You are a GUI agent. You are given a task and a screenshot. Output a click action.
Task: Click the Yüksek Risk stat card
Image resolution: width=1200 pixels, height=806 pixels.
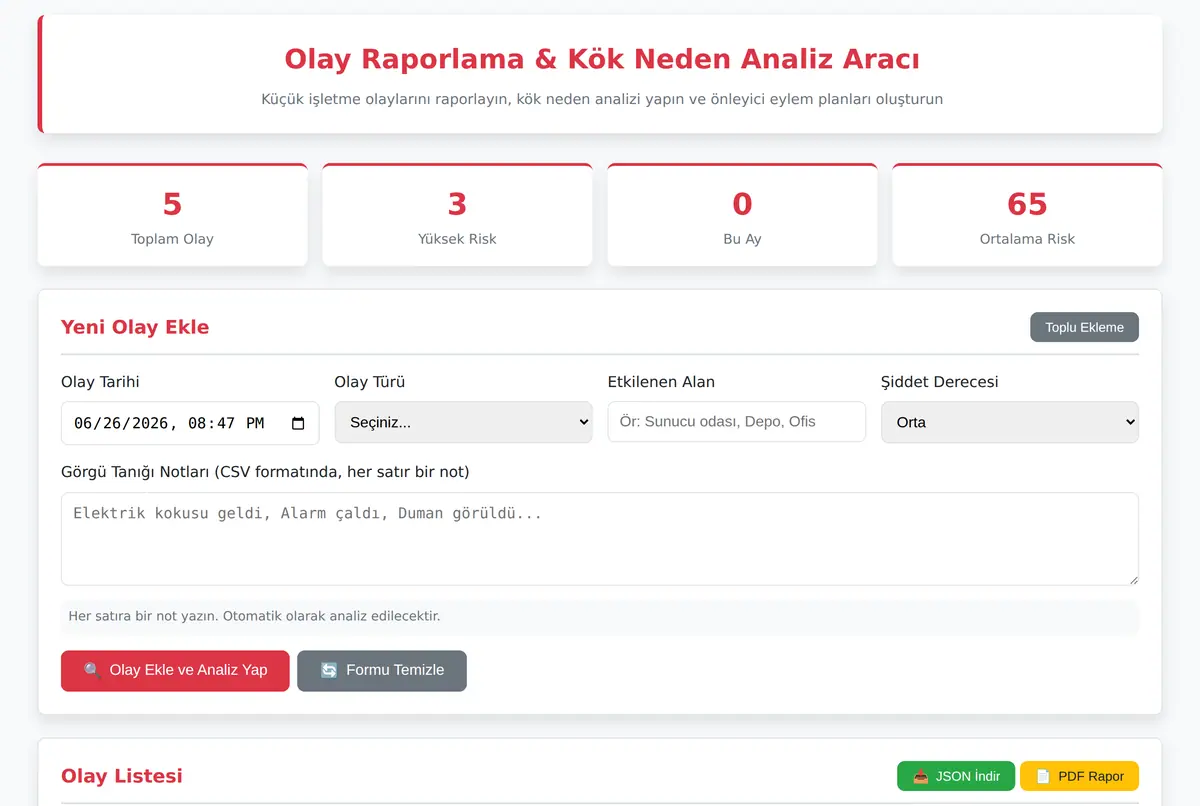pyautogui.click(x=457, y=215)
